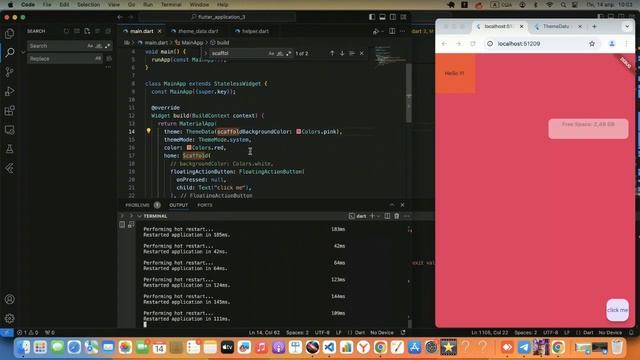This screenshot has height=360, width=640.
Task: Open Run and Debug view
Action: [x=9, y=91]
